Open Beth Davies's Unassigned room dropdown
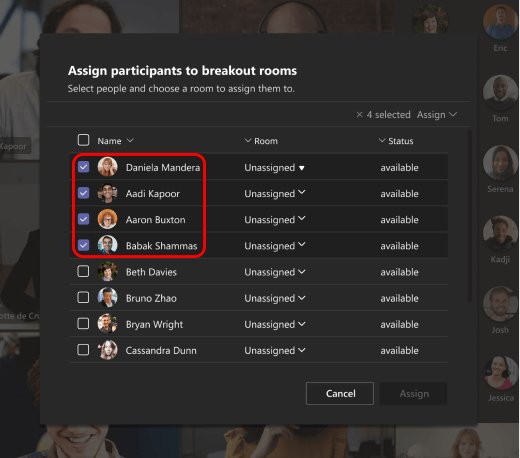The width and height of the screenshot is (520, 458). pos(274,272)
